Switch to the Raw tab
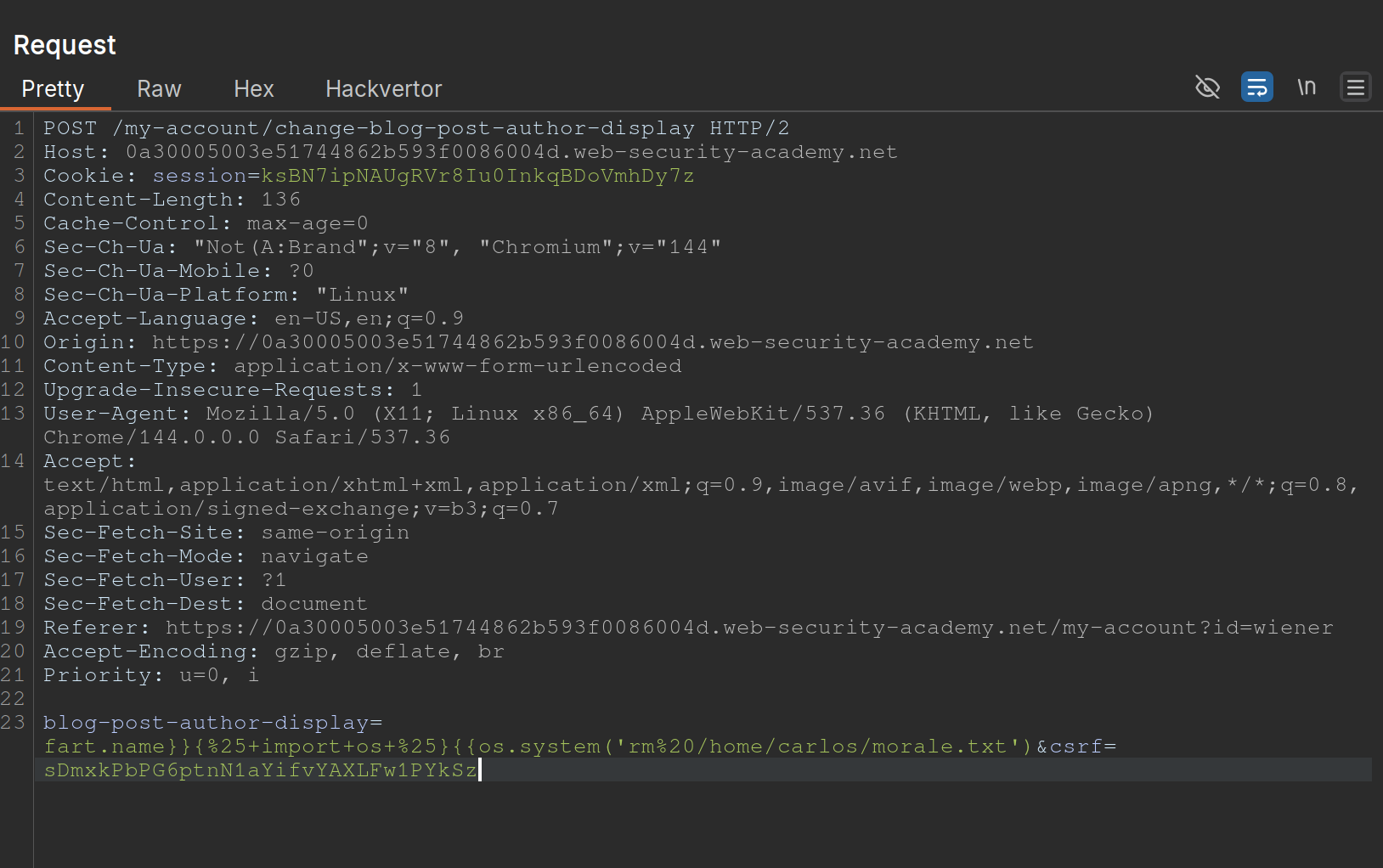The height and width of the screenshot is (868, 1383). [x=159, y=89]
